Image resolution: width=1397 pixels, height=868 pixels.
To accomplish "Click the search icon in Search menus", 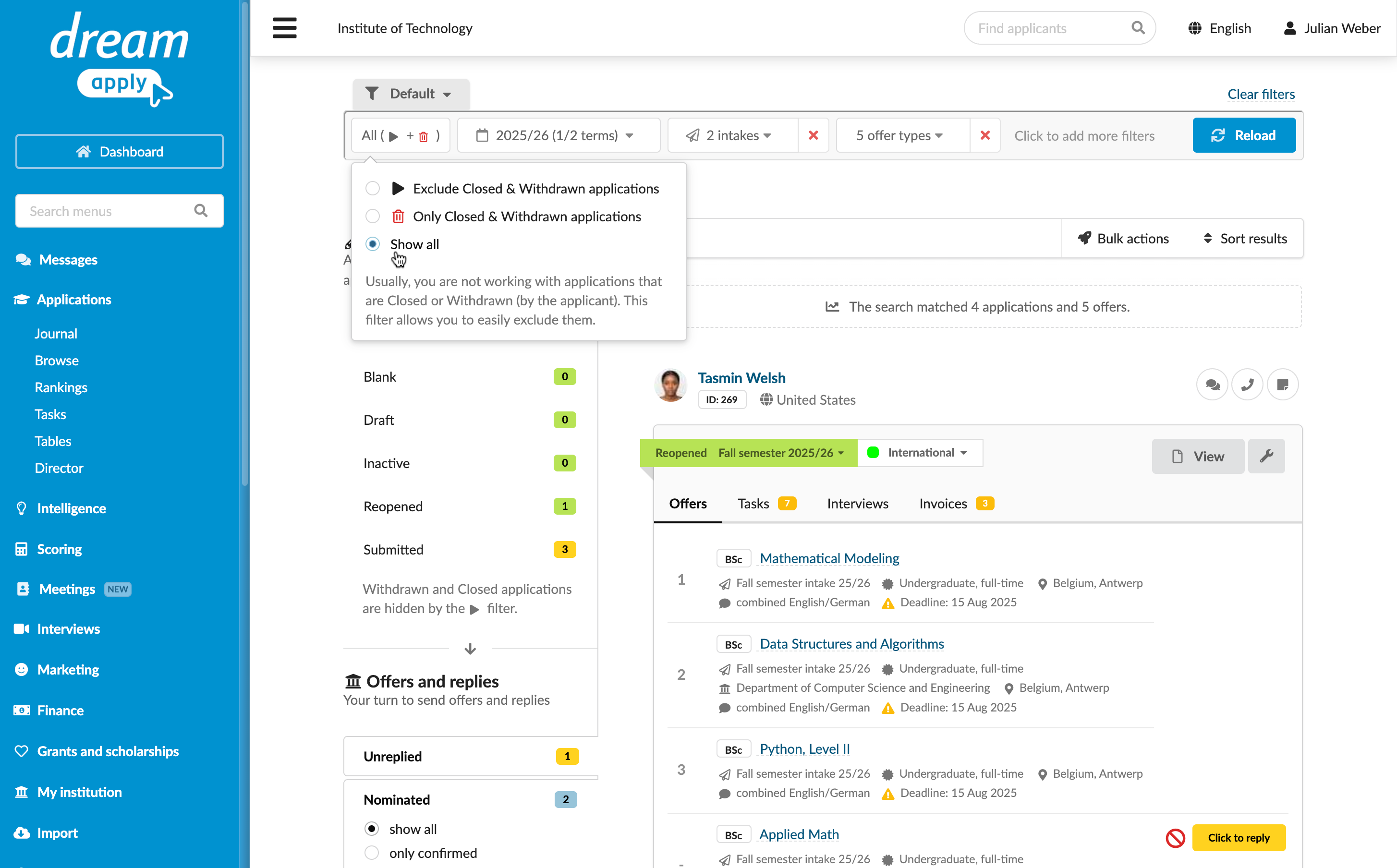I will pos(200,211).
